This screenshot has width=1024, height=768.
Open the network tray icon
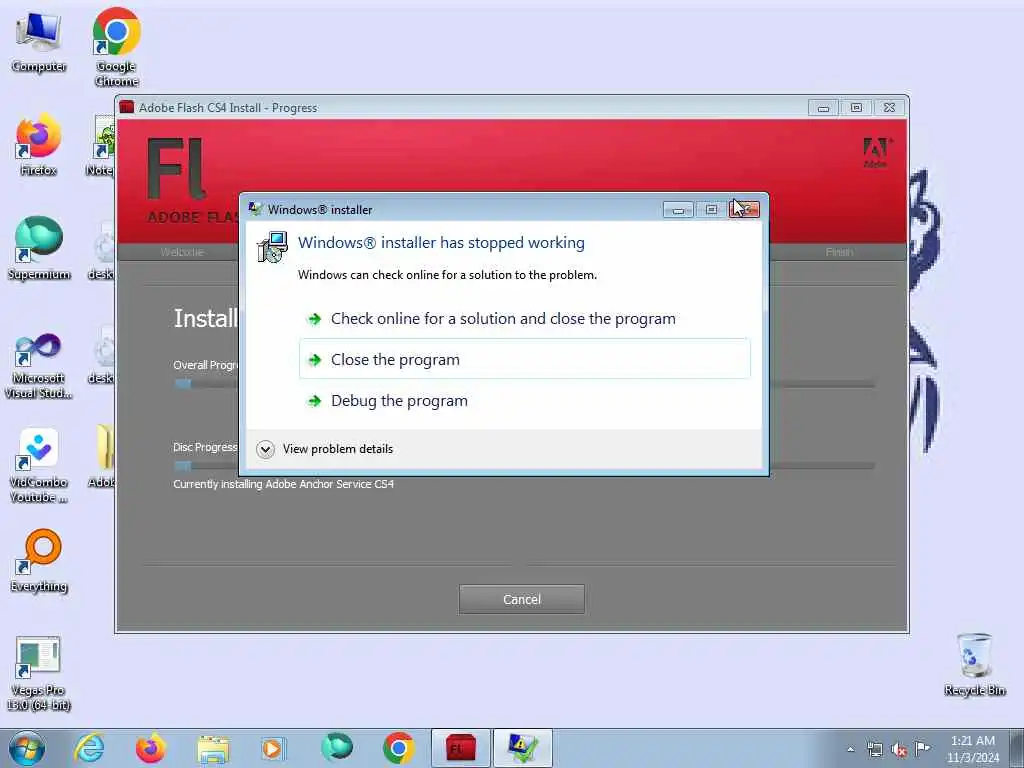874,749
